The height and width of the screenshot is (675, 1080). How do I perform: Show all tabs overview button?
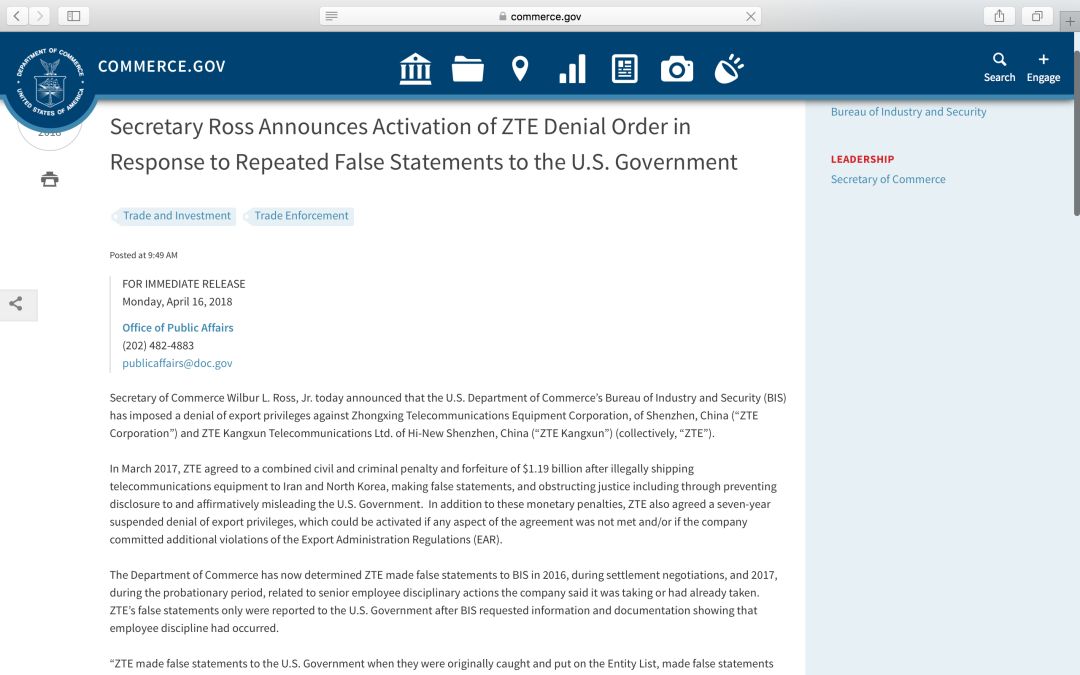point(1037,16)
